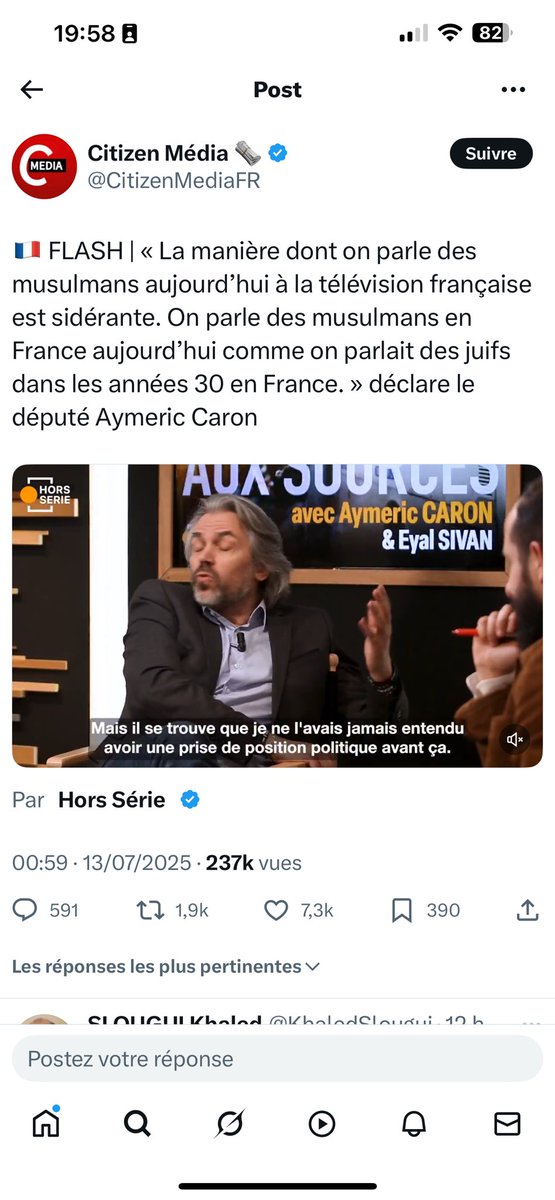Open the Hors Série profile link

click(x=112, y=800)
